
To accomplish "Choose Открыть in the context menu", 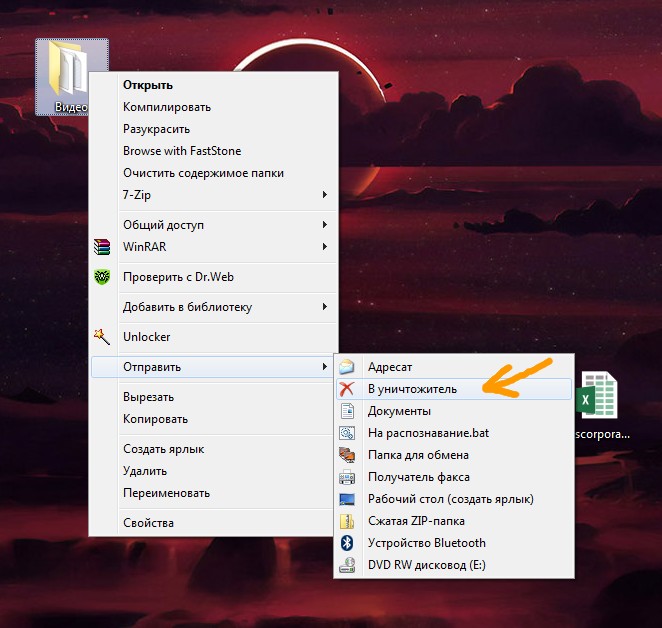I will (x=148, y=85).
